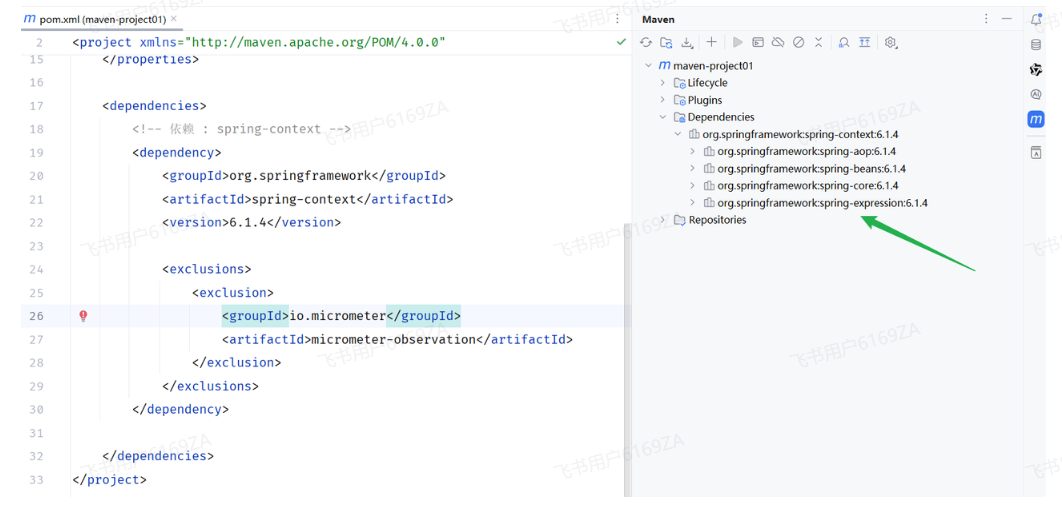
Task: Expand the spring-aop:6.1.4 dependency
Action: (x=693, y=152)
